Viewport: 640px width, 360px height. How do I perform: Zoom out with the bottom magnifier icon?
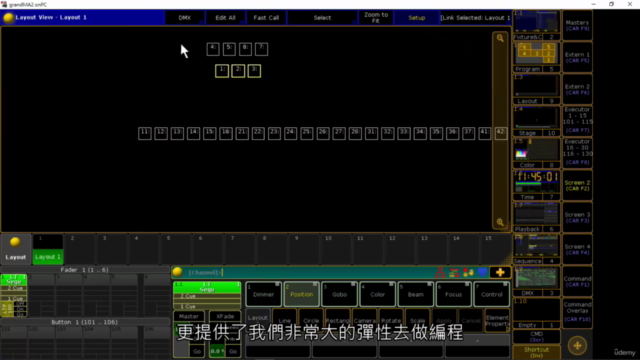500,222
